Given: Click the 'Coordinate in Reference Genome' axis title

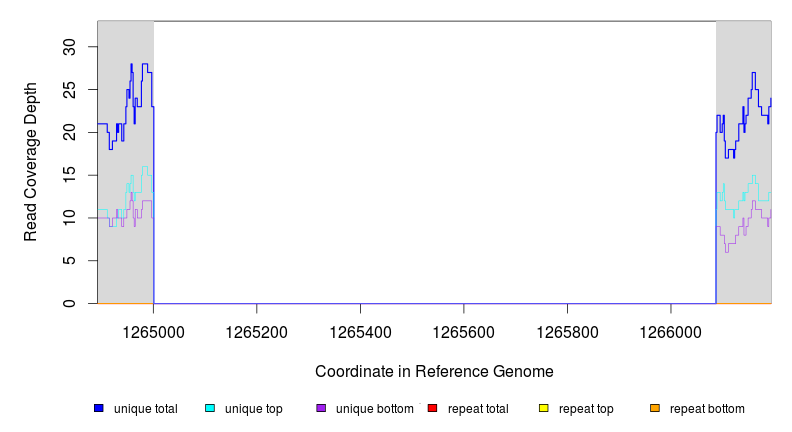Looking at the screenshot, I should point(434,371).
